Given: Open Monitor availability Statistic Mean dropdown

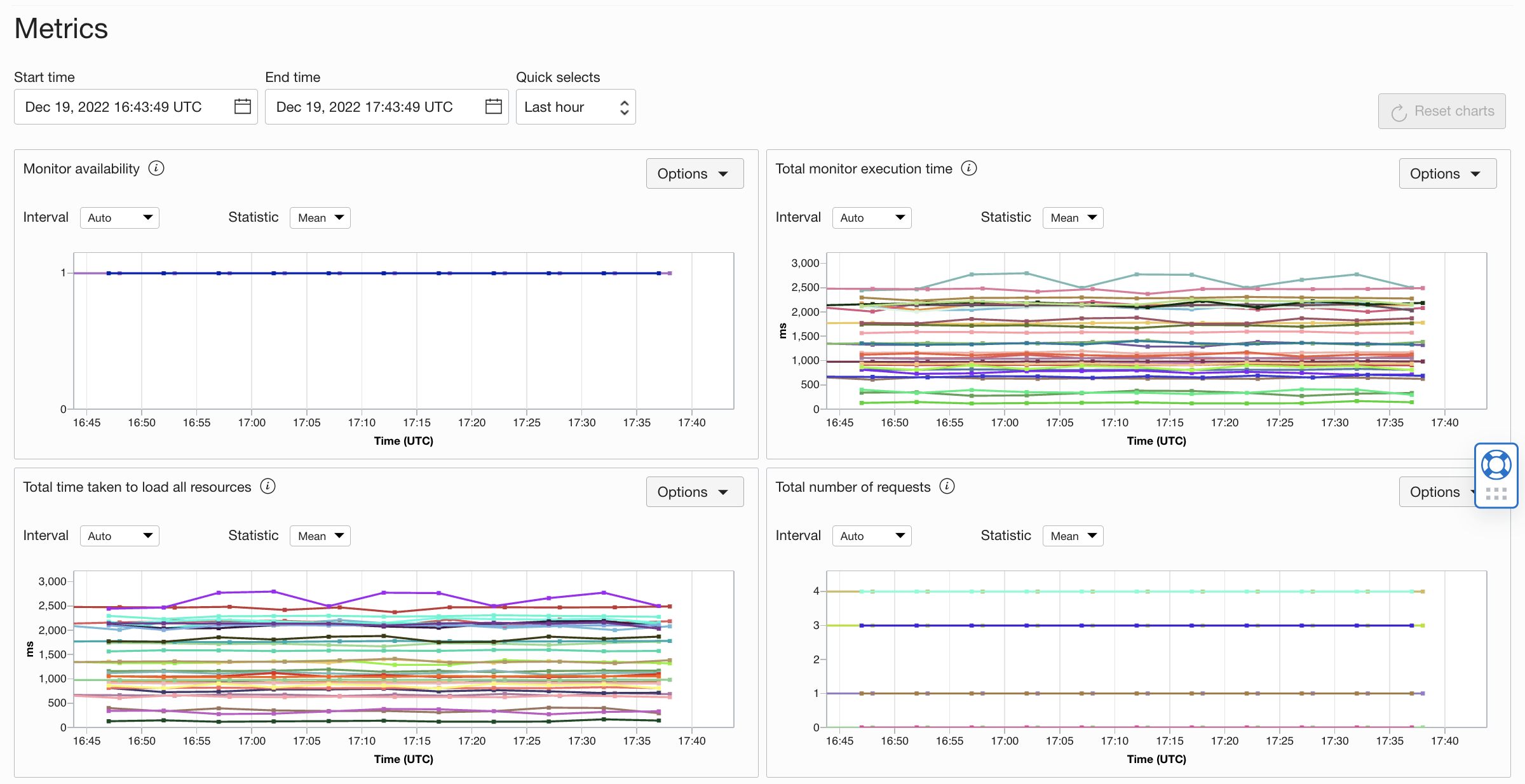Looking at the screenshot, I should click(320, 218).
